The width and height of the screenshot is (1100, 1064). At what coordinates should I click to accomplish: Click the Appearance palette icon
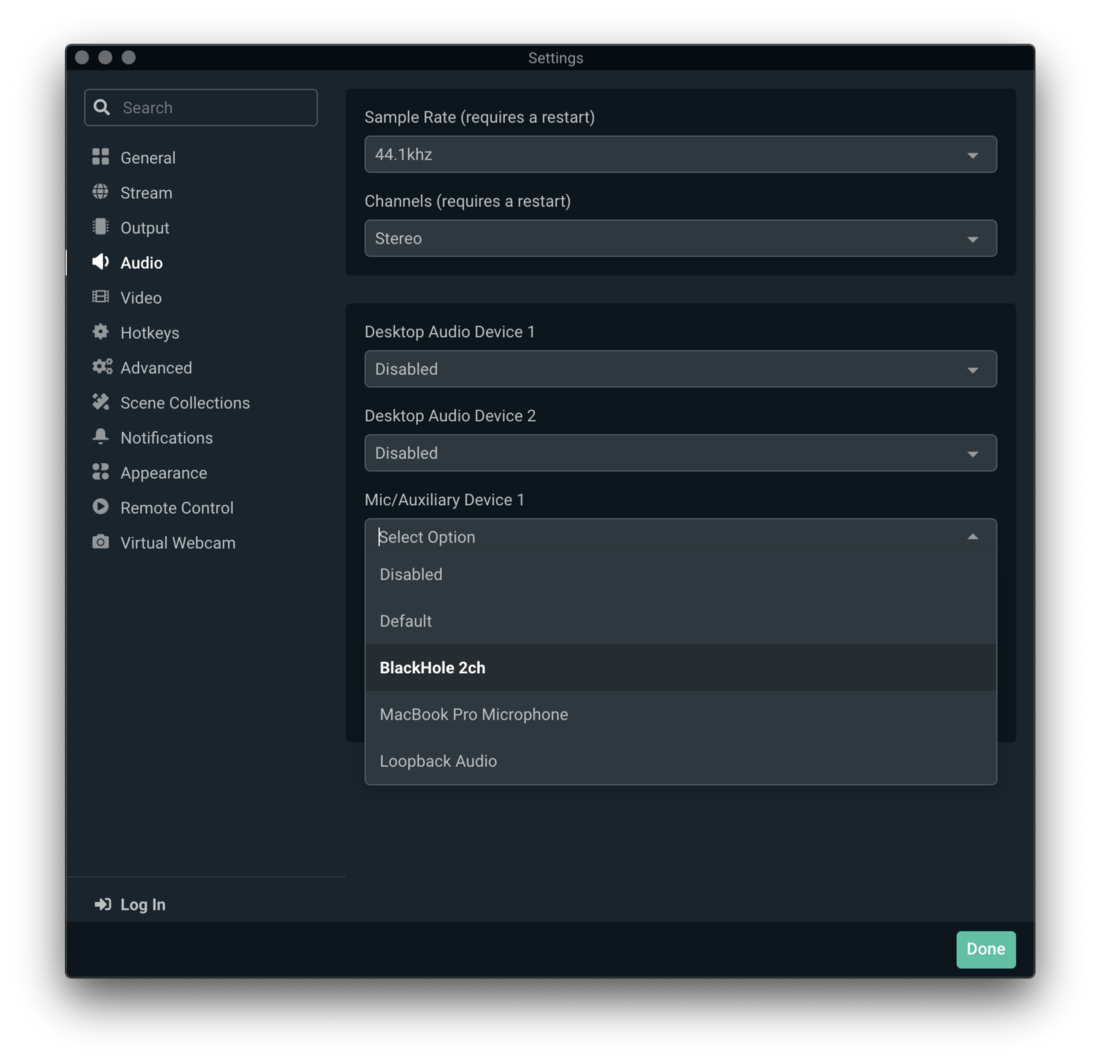pyautogui.click(x=100, y=472)
